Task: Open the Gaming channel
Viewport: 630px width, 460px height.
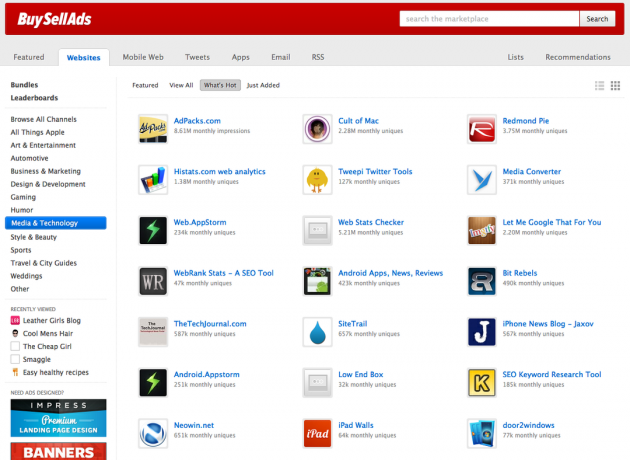Action: (23, 197)
